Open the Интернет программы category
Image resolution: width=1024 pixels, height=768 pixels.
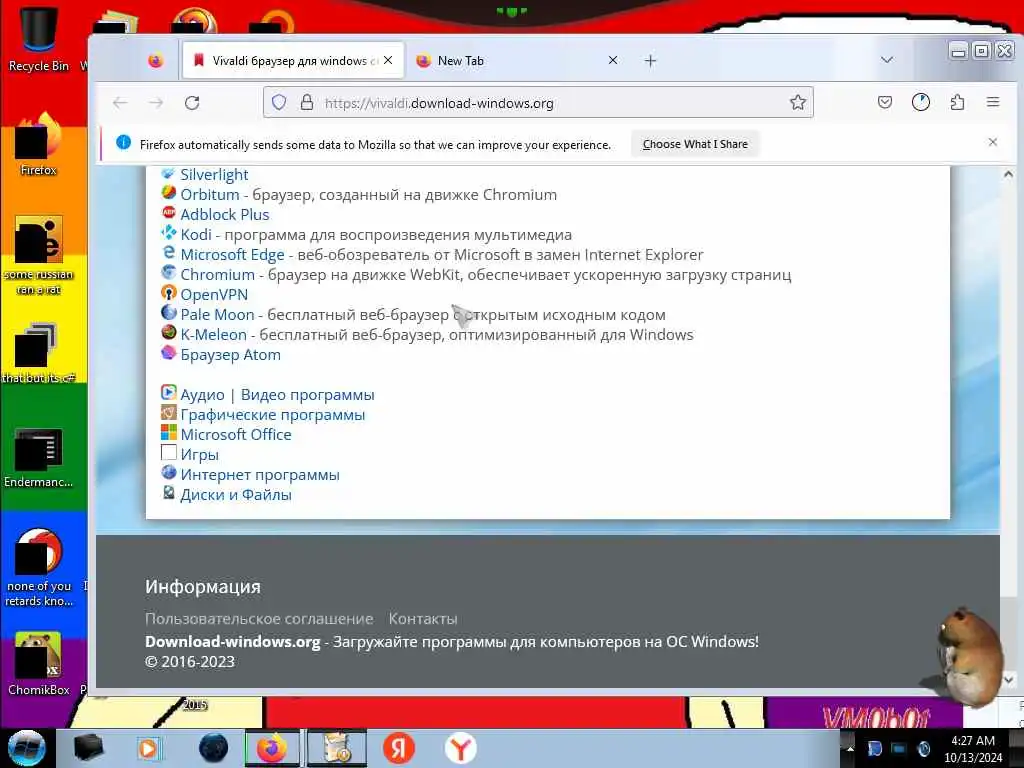[260, 475]
